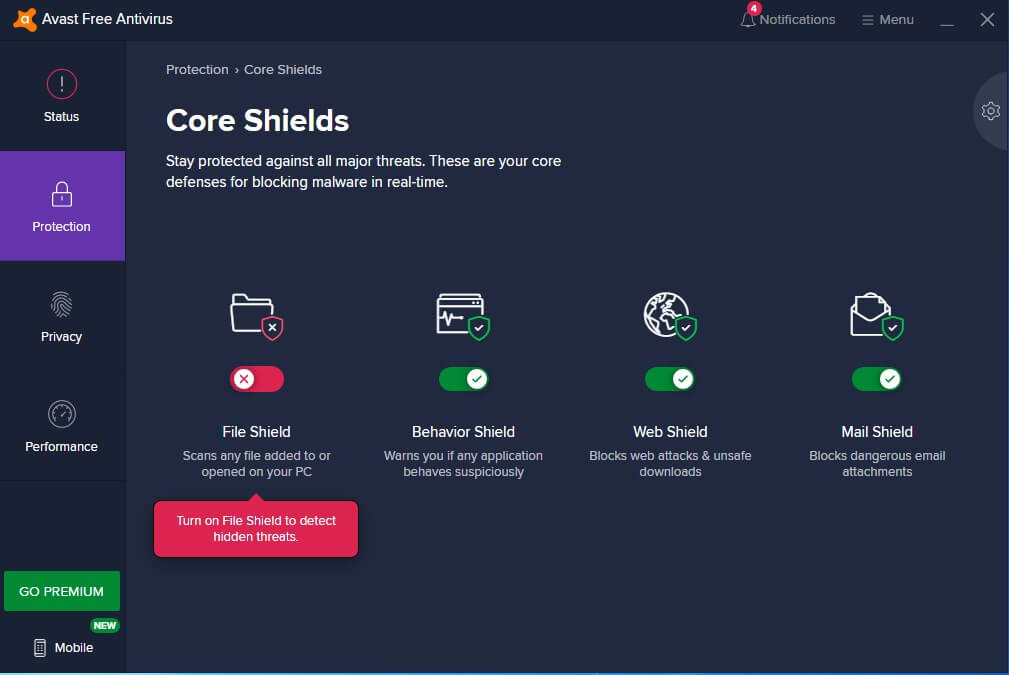Viewport: 1009px width, 675px height.
Task: Click 'Warns you if any application' description
Action: 463,463
